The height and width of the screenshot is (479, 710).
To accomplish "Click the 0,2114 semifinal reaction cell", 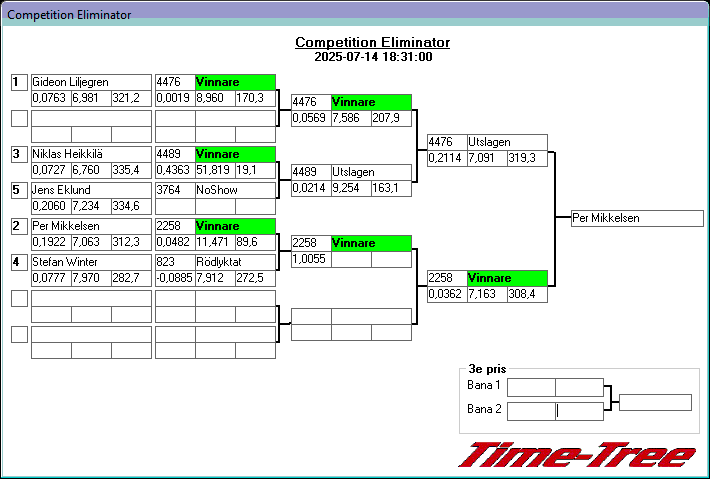I will (x=447, y=158).
